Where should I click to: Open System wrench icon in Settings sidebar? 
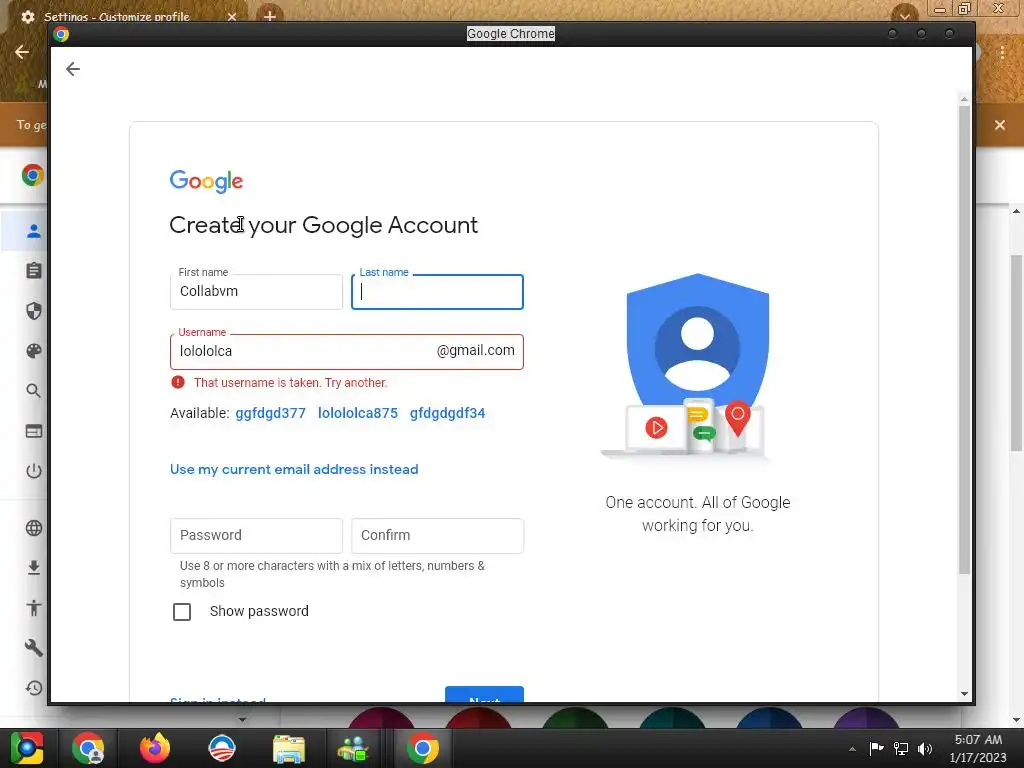pos(34,648)
